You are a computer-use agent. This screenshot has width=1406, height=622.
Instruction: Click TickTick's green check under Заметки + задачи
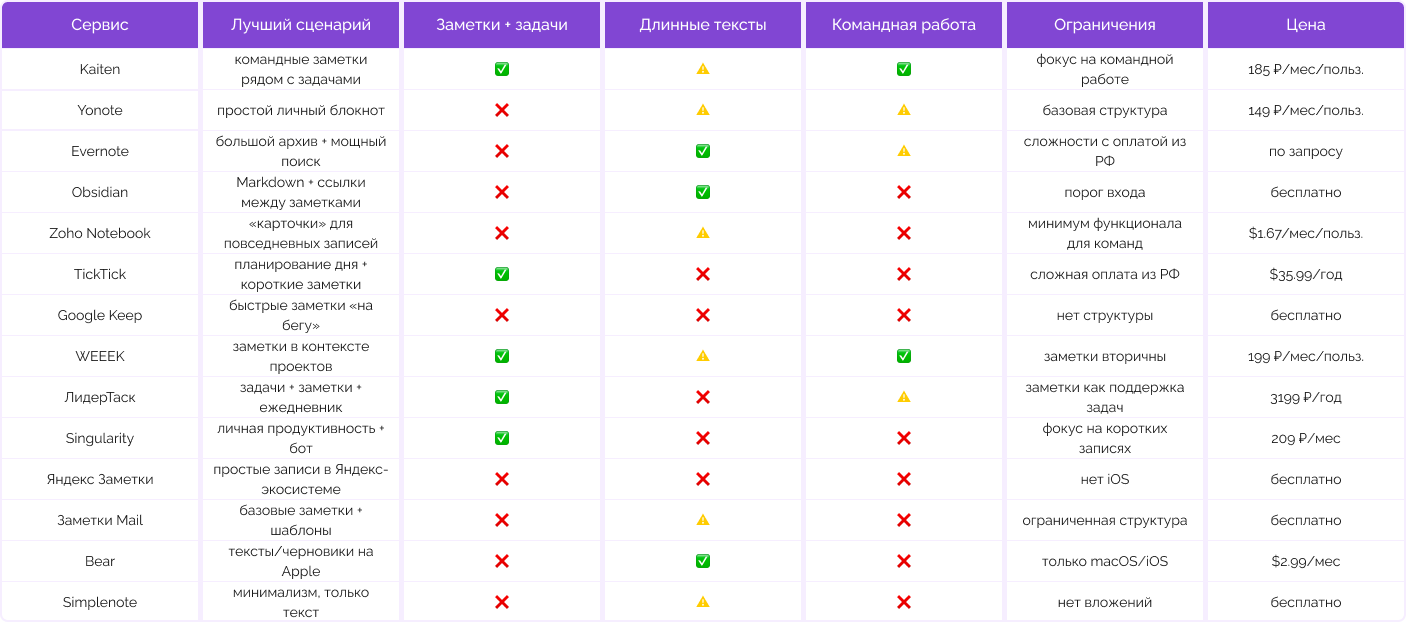point(502,274)
